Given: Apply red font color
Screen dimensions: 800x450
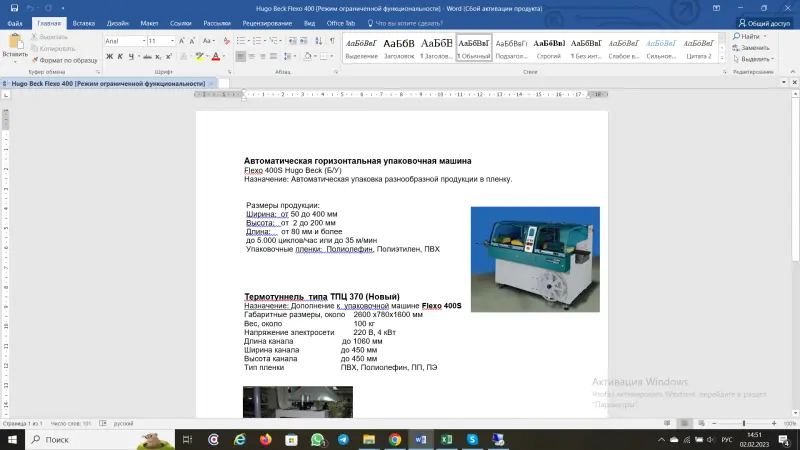Looking at the screenshot, I should [216, 56].
